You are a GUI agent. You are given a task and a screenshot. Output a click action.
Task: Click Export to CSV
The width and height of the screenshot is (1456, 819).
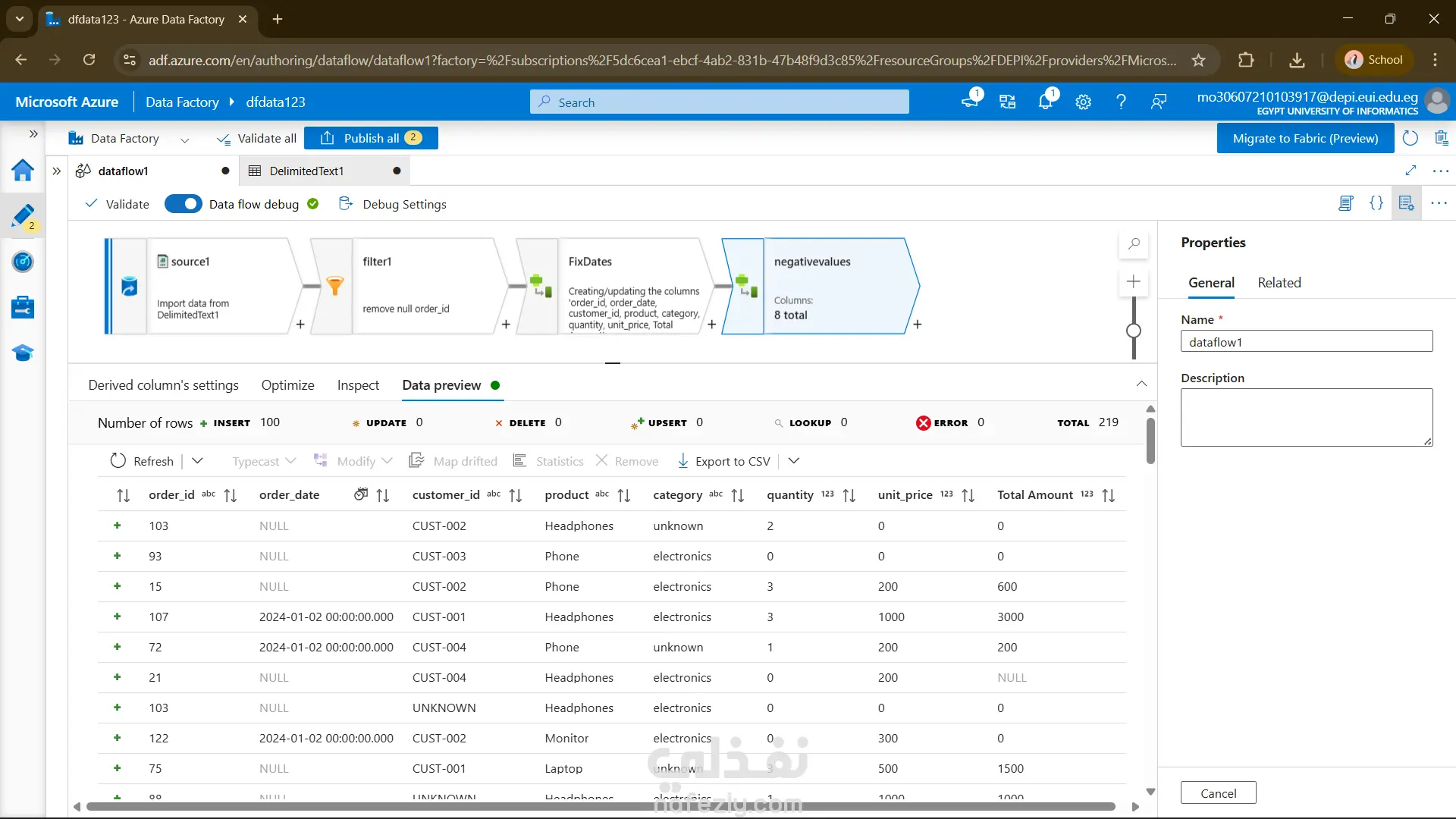(x=723, y=461)
